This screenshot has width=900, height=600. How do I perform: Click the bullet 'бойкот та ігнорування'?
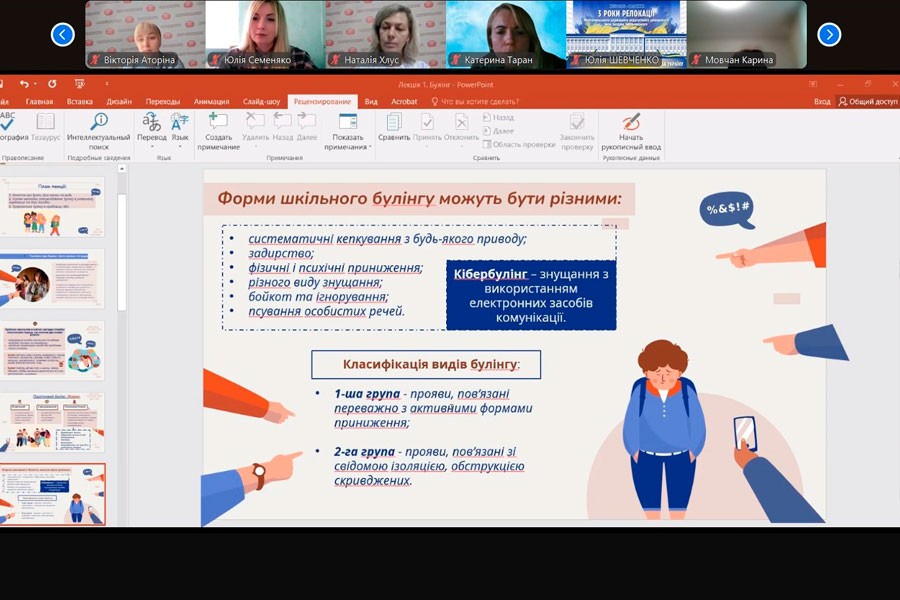point(318,297)
